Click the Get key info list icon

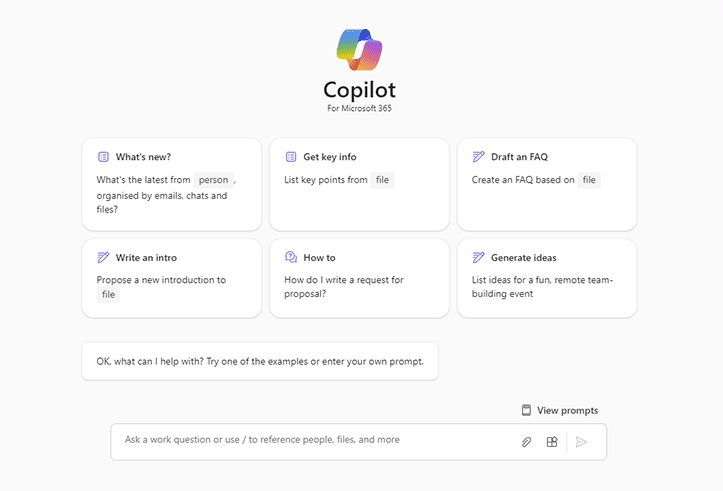pos(291,157)
